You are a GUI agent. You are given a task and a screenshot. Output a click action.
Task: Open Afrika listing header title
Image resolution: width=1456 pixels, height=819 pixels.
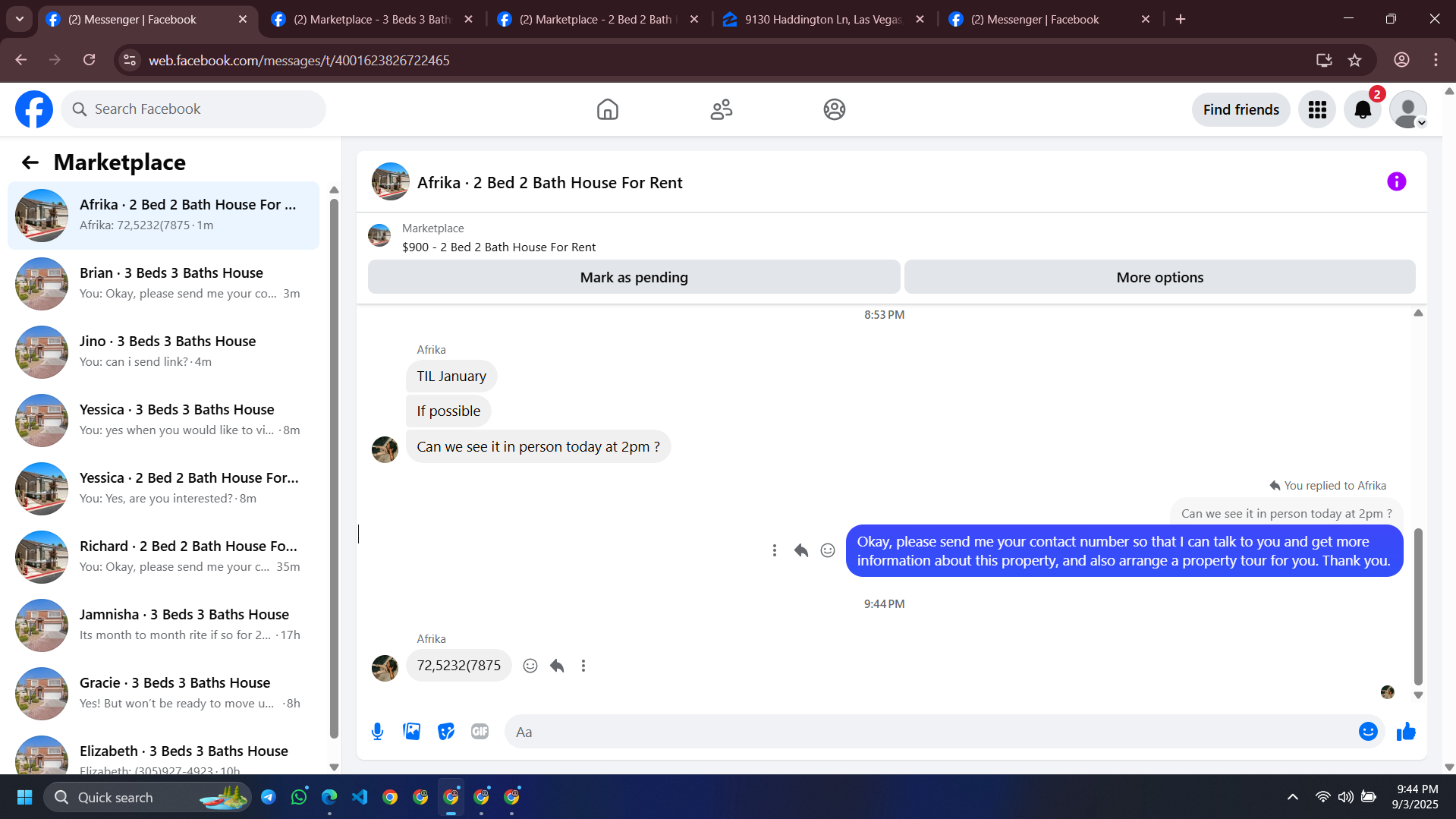coord(550,183)
